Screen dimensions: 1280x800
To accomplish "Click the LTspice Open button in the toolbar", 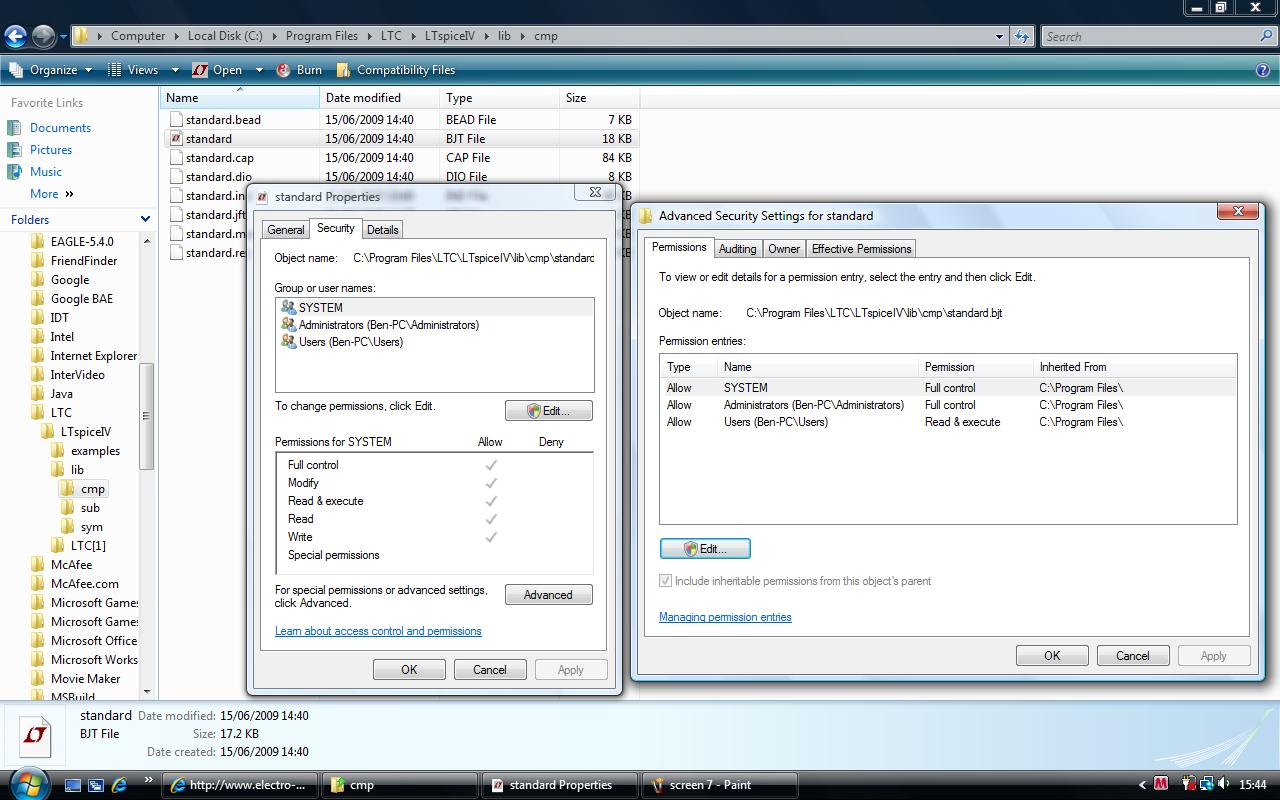I will (x=217, y=70).
